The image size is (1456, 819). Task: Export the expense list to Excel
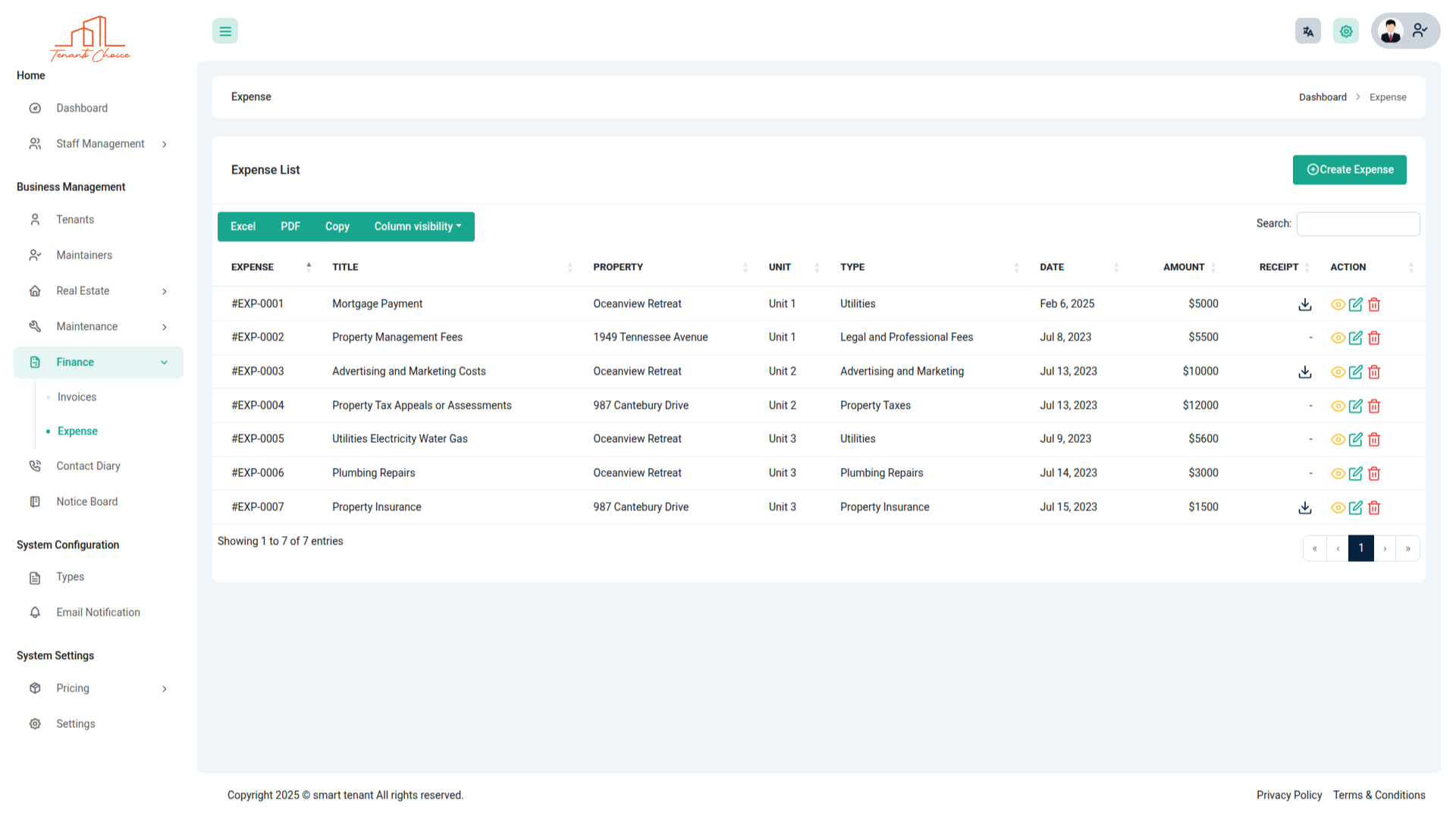pos(243,227)
